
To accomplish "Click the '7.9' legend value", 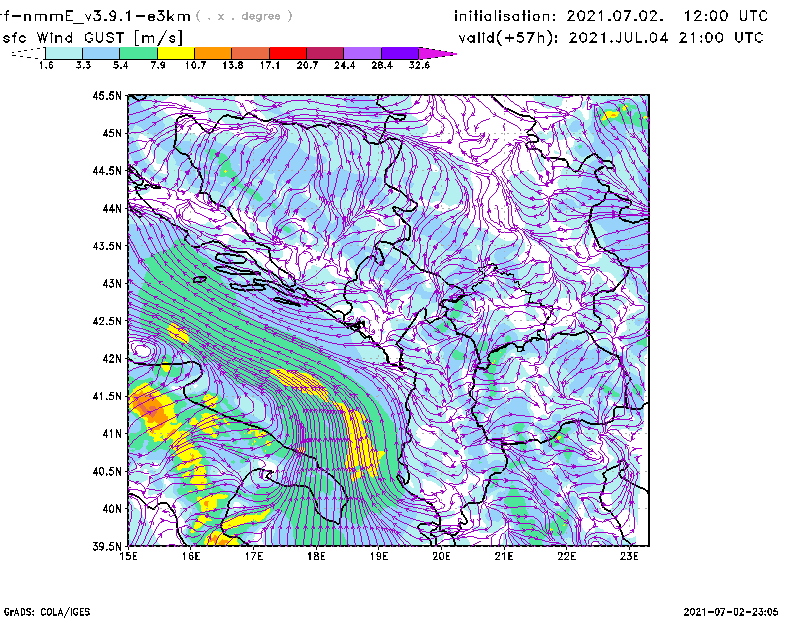I will (158, 65).
